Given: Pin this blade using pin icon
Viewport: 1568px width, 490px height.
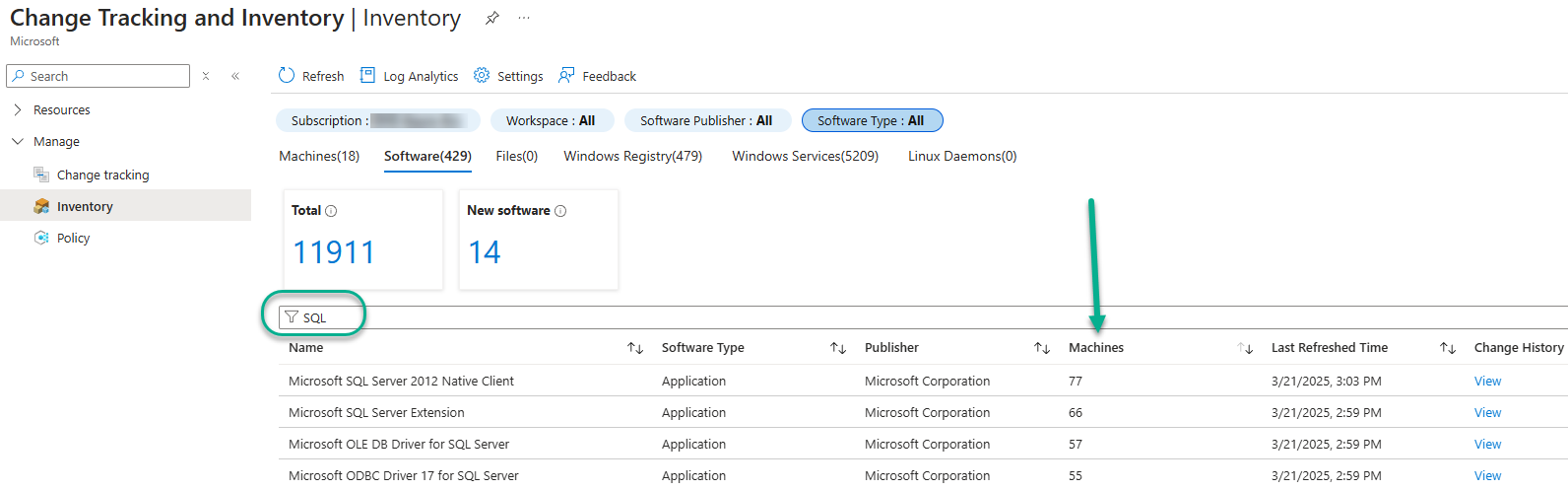Looking at the screenshot, I should tap(491, 19).
